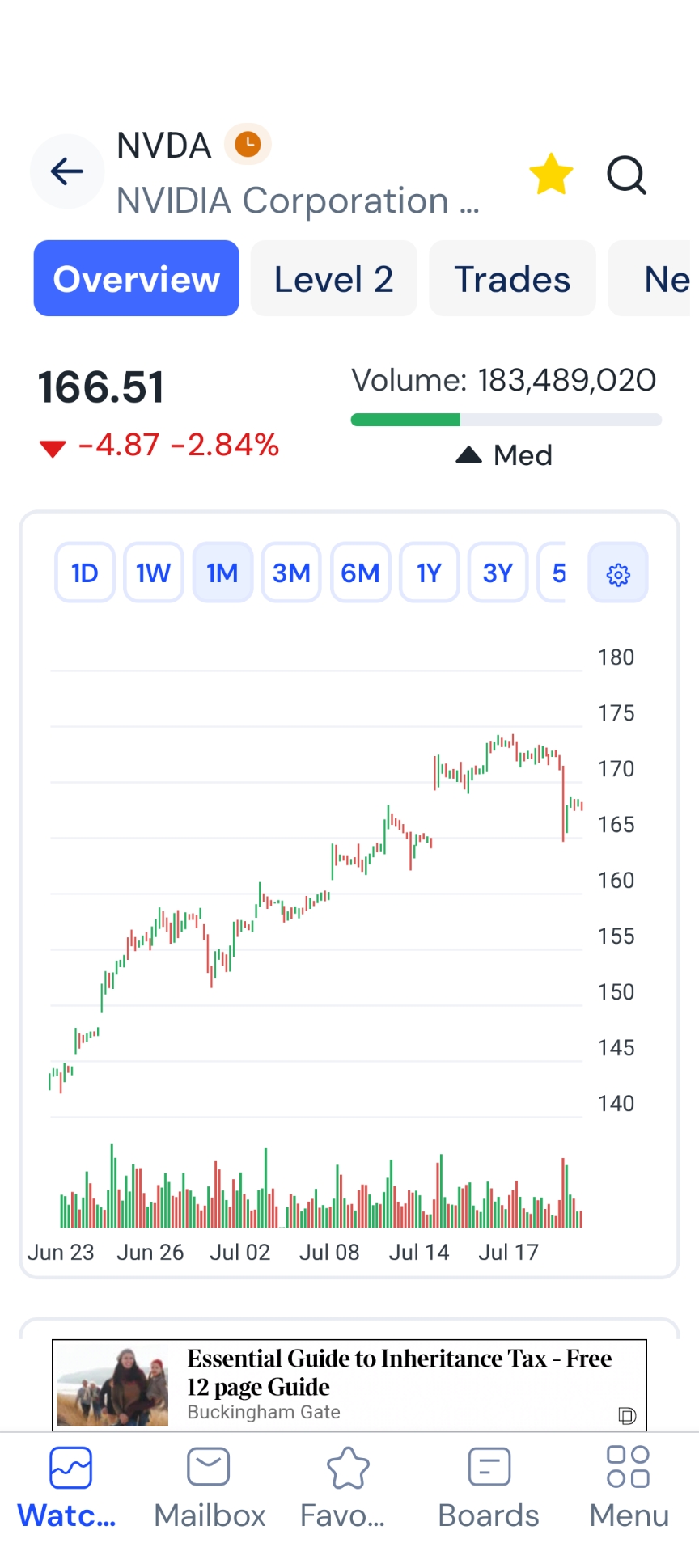
Task: Tap the back arrow button
Action: (x=67, y=171)
